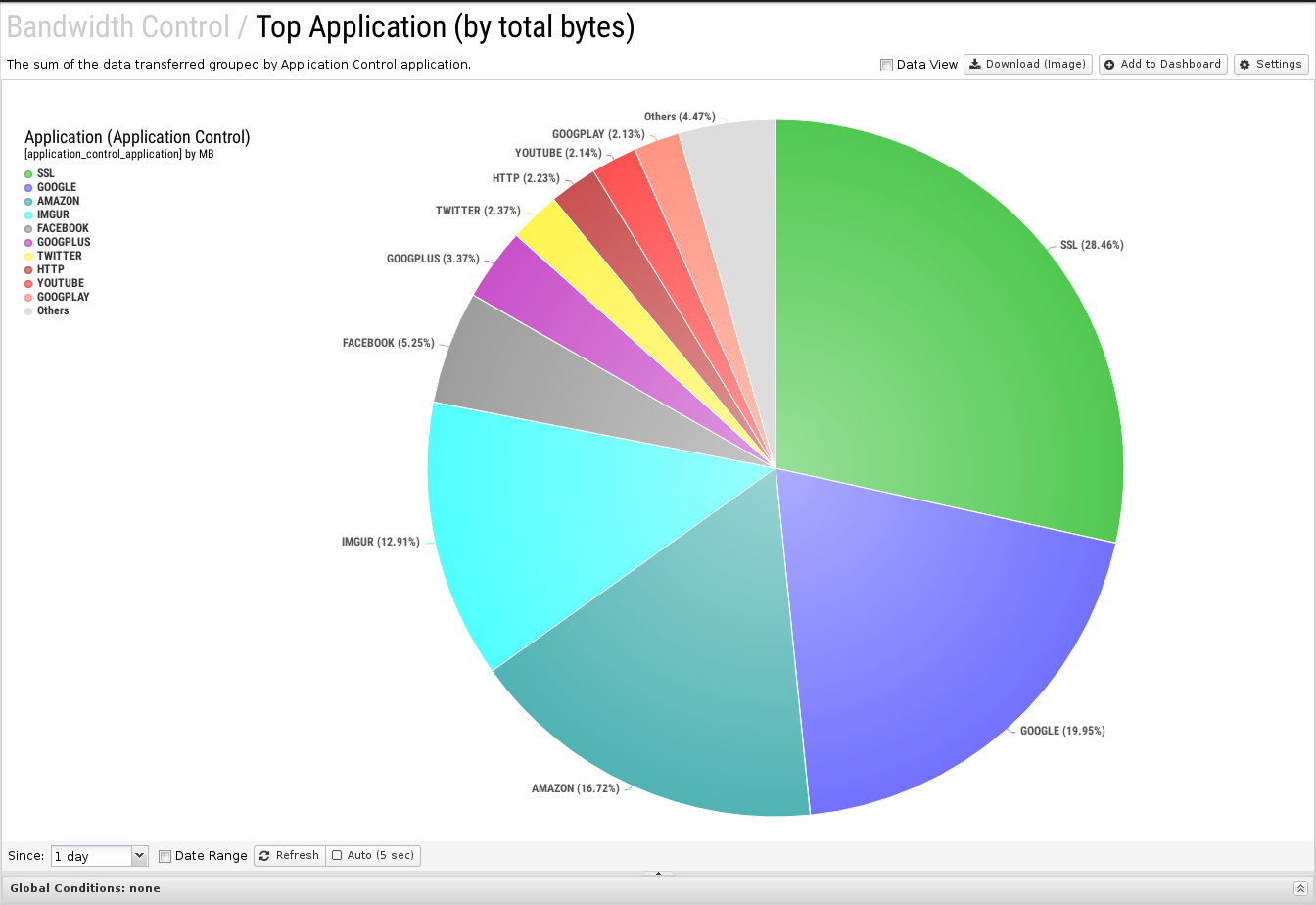The width and height of the screenshot is (1316, 905).
Task: Toggle the Date Range checkbox
Action: (164, 856)
